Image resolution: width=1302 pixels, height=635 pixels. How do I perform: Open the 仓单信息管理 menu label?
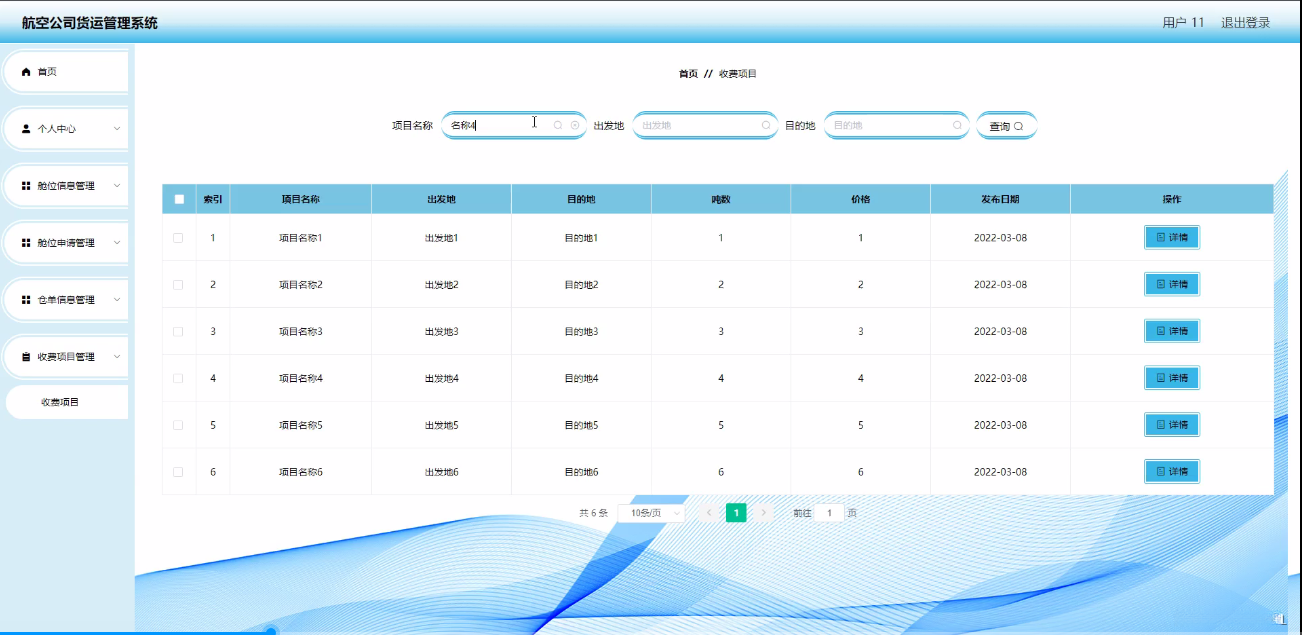pos(66,300)
